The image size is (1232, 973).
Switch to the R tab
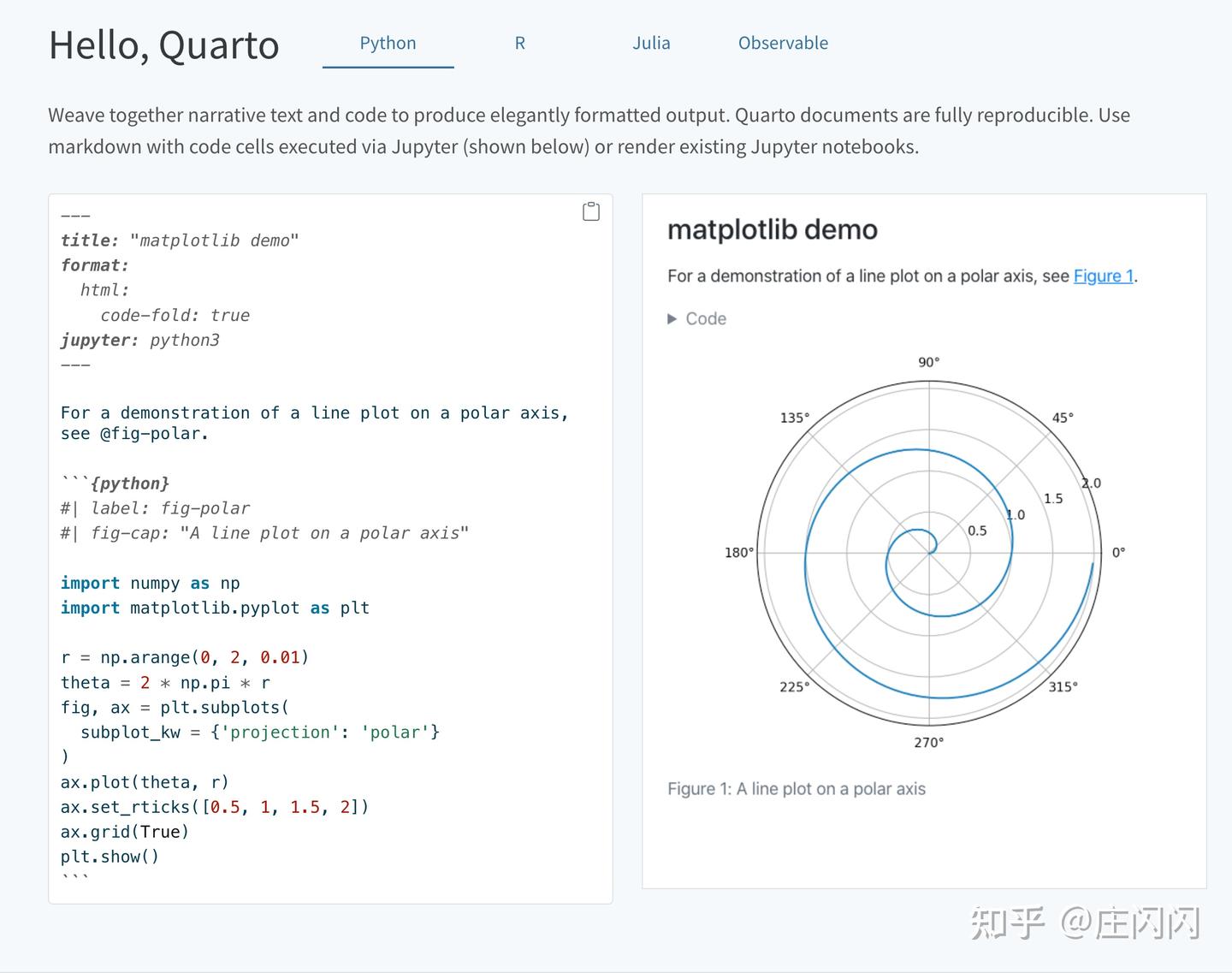(519, 43)
